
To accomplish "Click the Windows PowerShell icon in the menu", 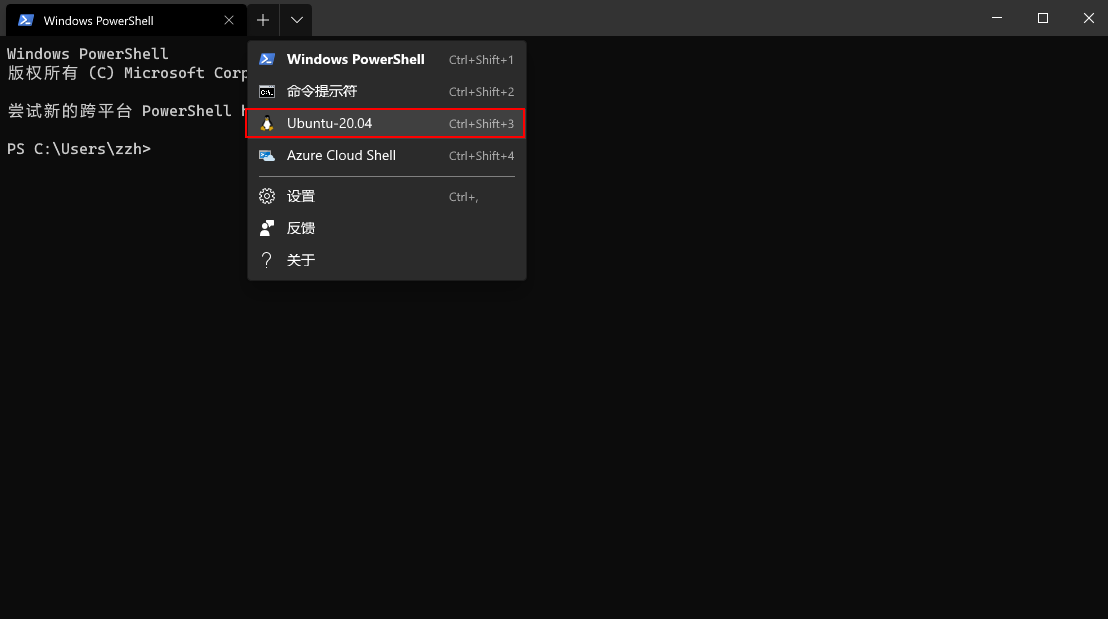I will tap(266, 59).
